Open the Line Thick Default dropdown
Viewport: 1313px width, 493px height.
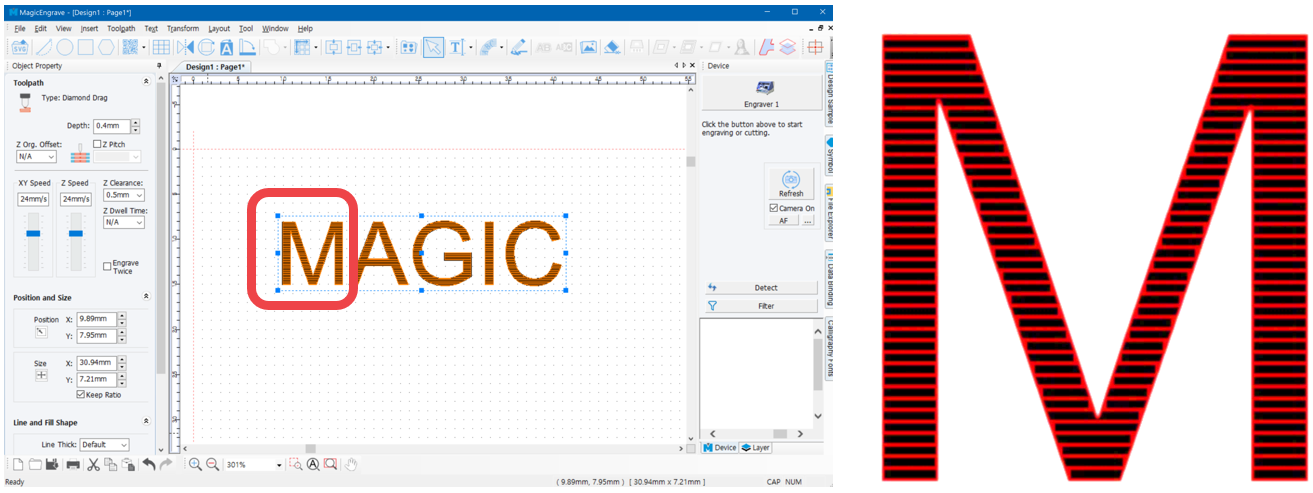tap(105, 444)
